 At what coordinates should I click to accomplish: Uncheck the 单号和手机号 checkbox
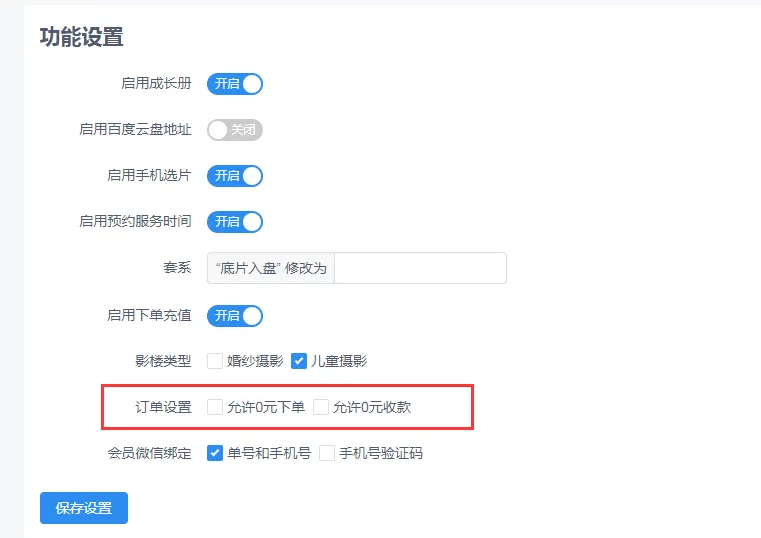coord(215,453)
